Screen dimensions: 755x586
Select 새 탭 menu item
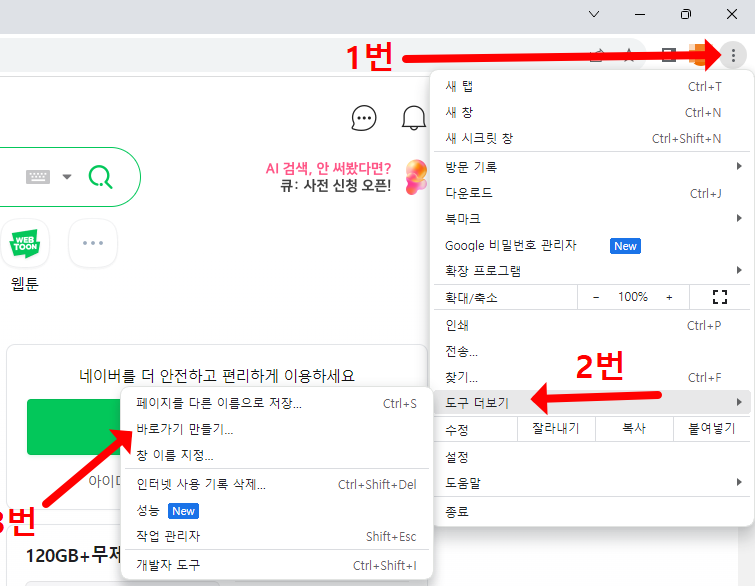pyautogui.click(x=592, y=87)
